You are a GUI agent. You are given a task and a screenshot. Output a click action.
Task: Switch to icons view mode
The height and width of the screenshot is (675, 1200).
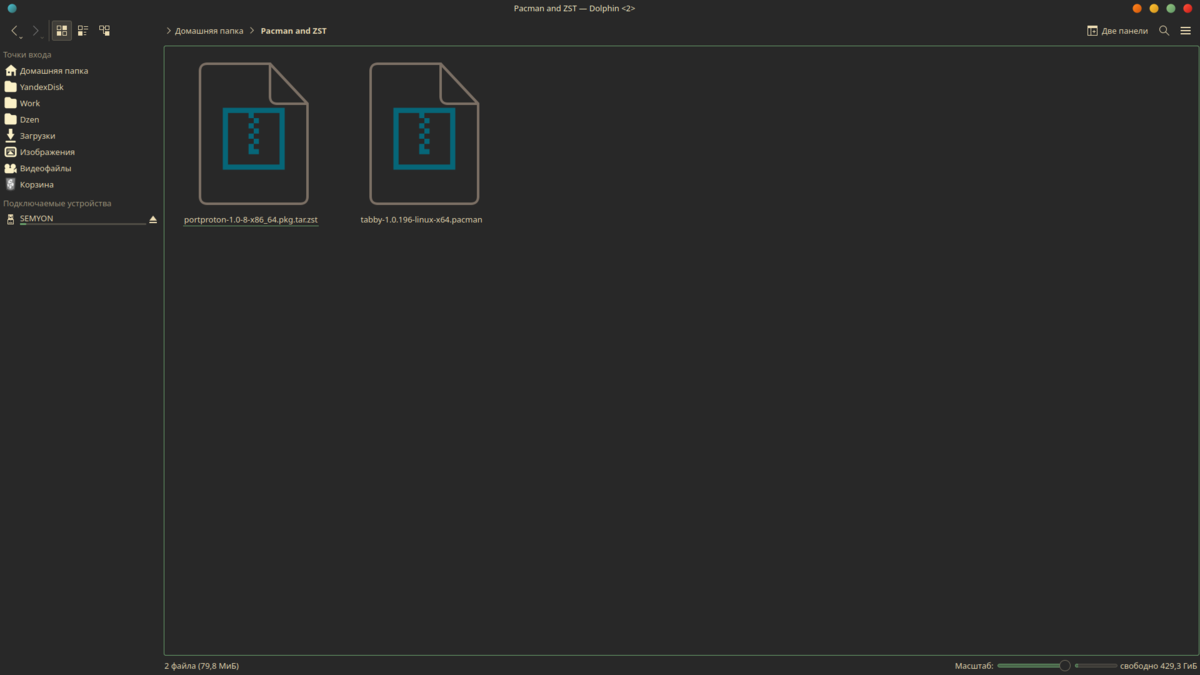[62, 31]
